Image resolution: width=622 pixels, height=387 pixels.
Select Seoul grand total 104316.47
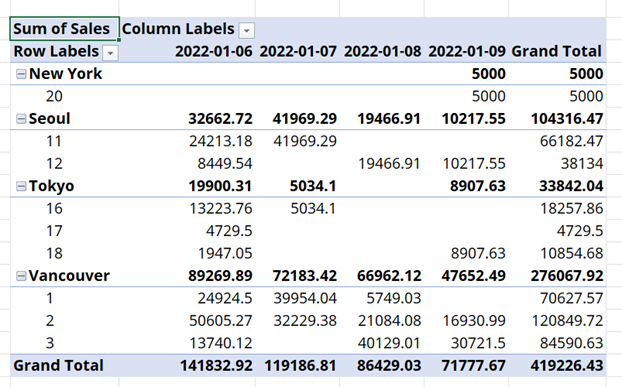[x=567, y=119]
